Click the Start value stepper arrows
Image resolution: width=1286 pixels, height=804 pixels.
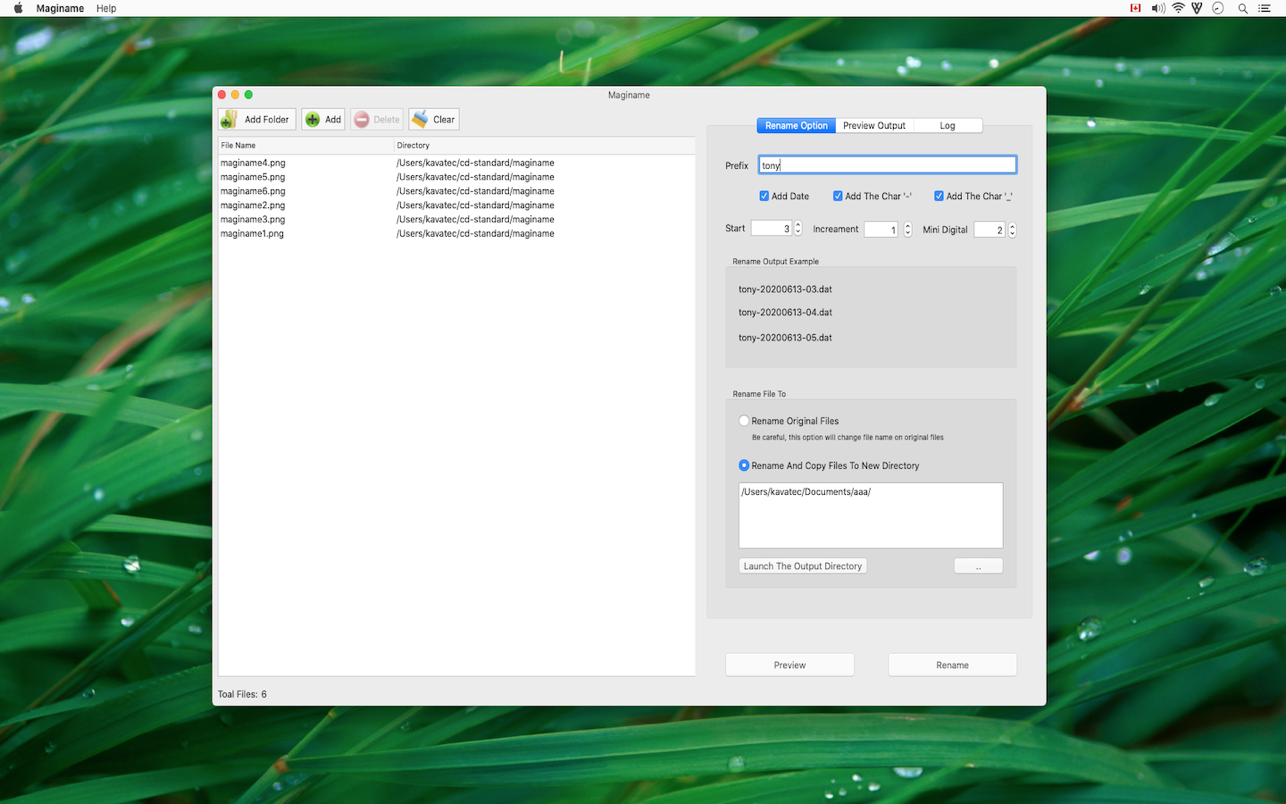coord(798,229)
